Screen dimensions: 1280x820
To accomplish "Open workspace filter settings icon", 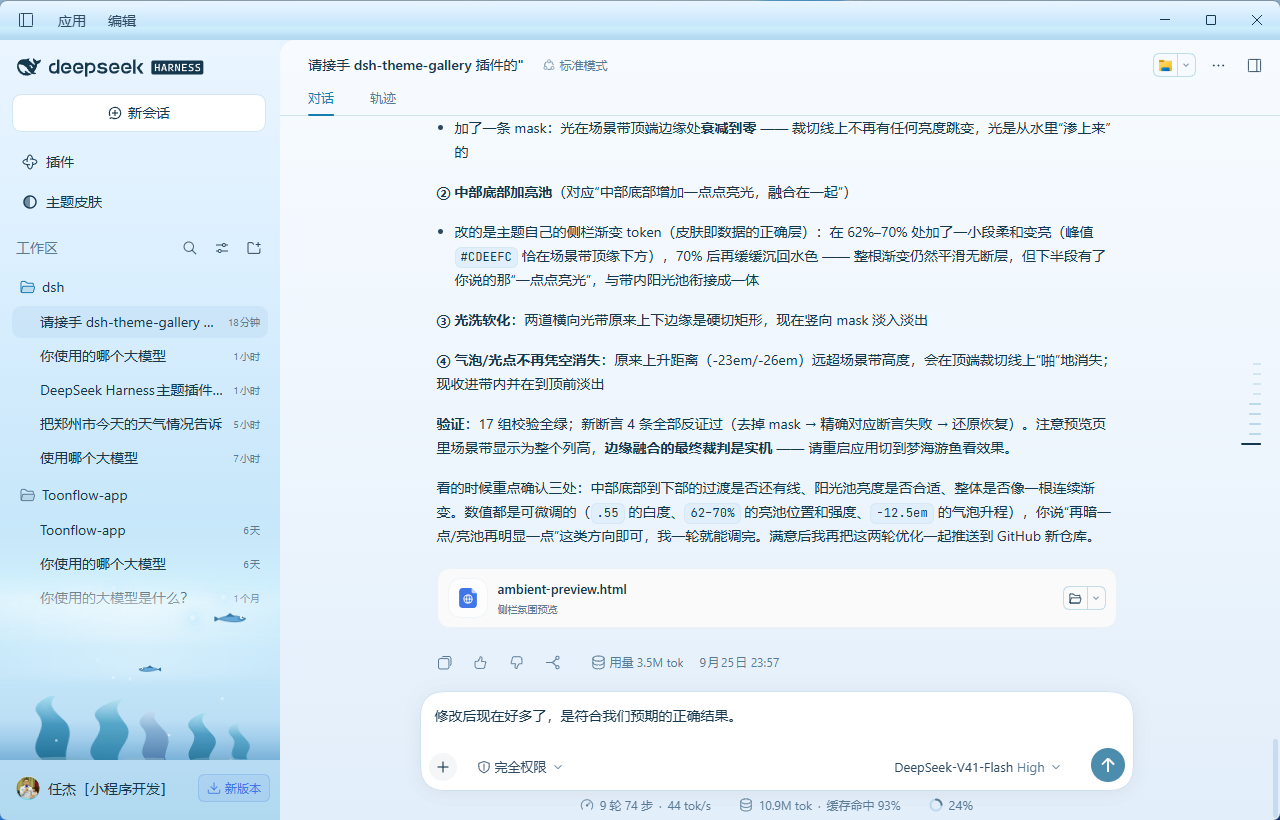I will 222,248.
